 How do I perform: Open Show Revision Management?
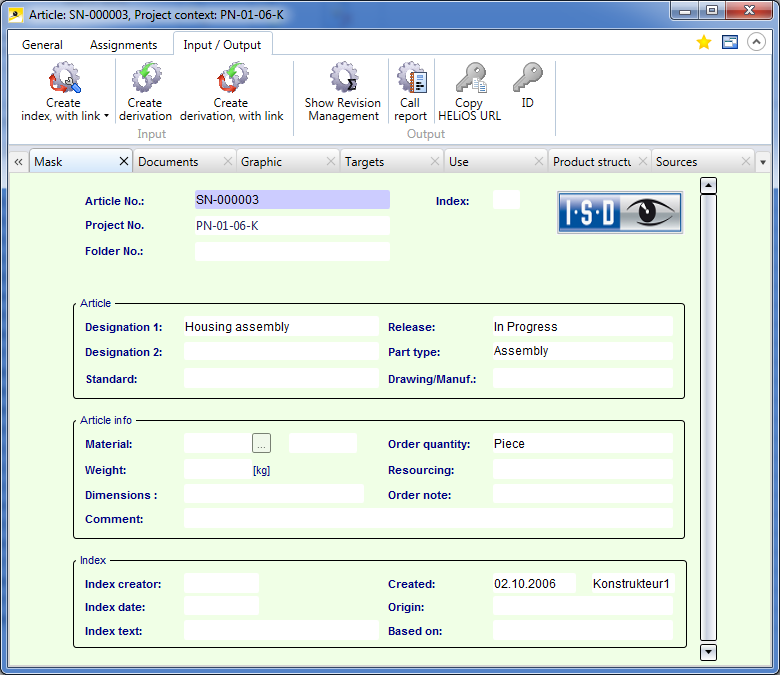pos(343,78)
